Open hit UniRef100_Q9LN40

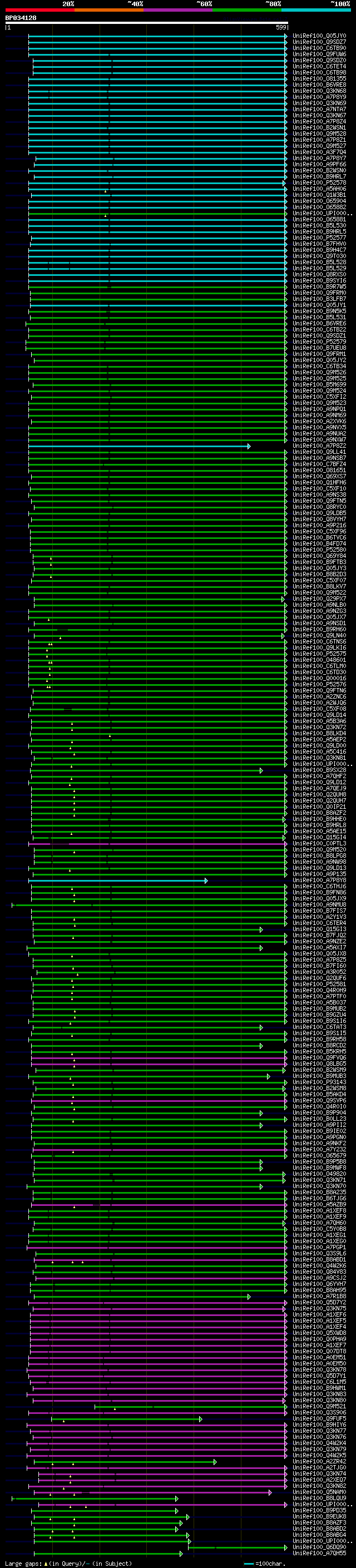[319, 635]
